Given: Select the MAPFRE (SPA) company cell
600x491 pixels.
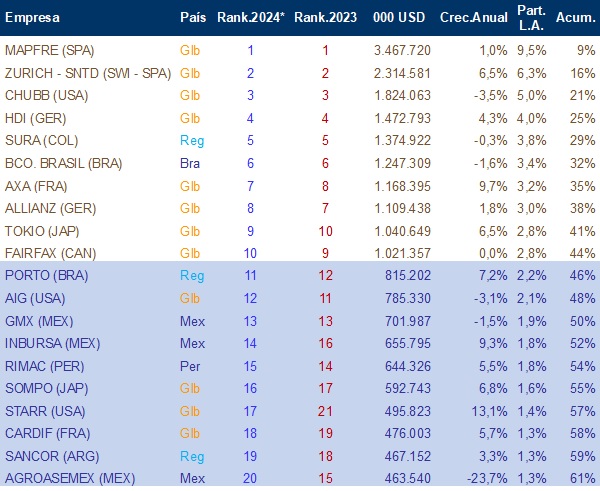Looking at the screenshot, I should click(x=49, y=50).
